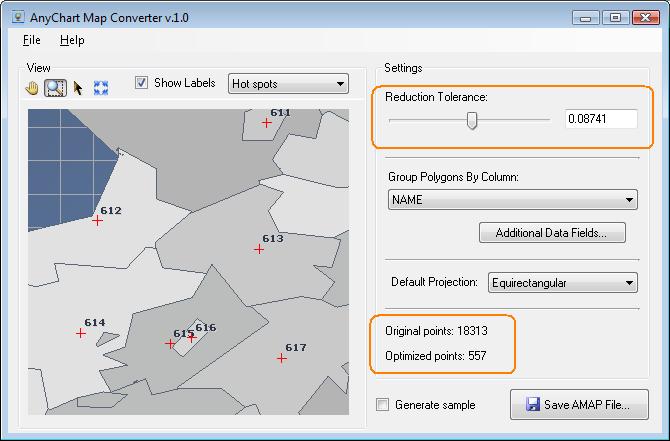Click the red hot spot marker for 612

point(97,220)
